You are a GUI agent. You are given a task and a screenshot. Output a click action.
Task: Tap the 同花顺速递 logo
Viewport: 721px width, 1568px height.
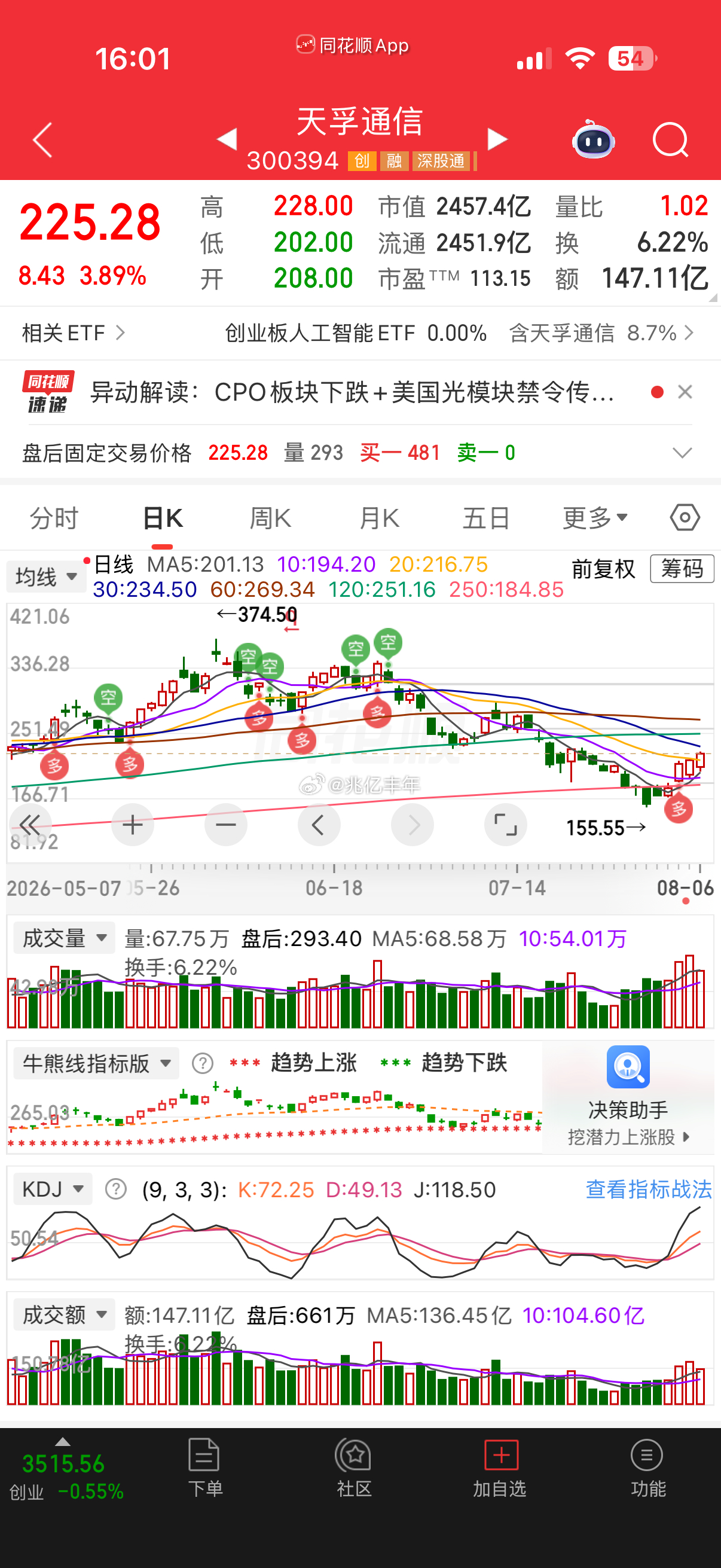point(48,392)
